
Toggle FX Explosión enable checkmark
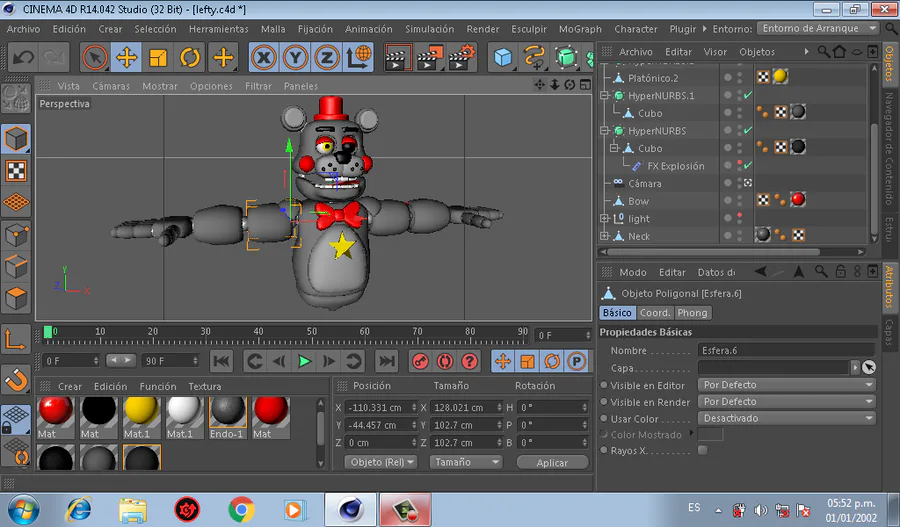pos(747,165)
